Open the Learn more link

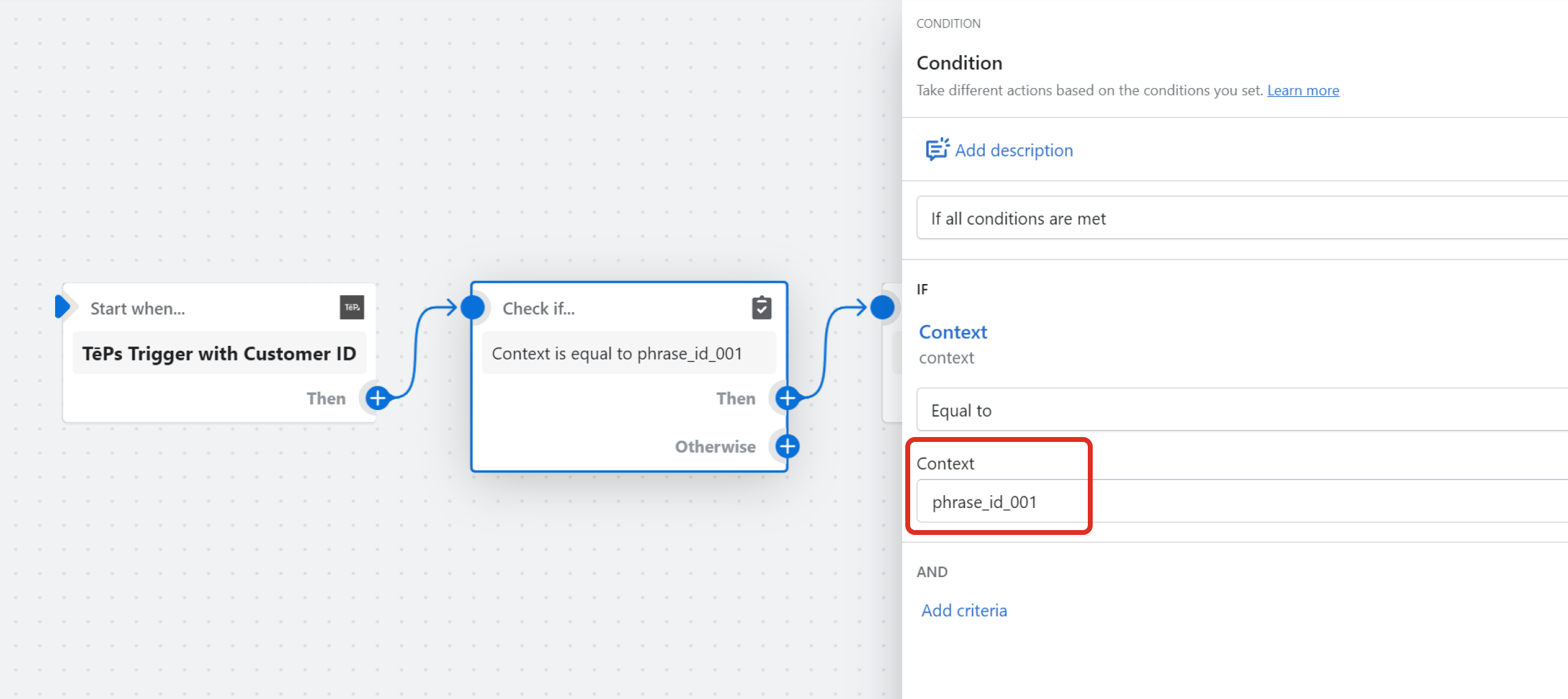[1303, 91]
